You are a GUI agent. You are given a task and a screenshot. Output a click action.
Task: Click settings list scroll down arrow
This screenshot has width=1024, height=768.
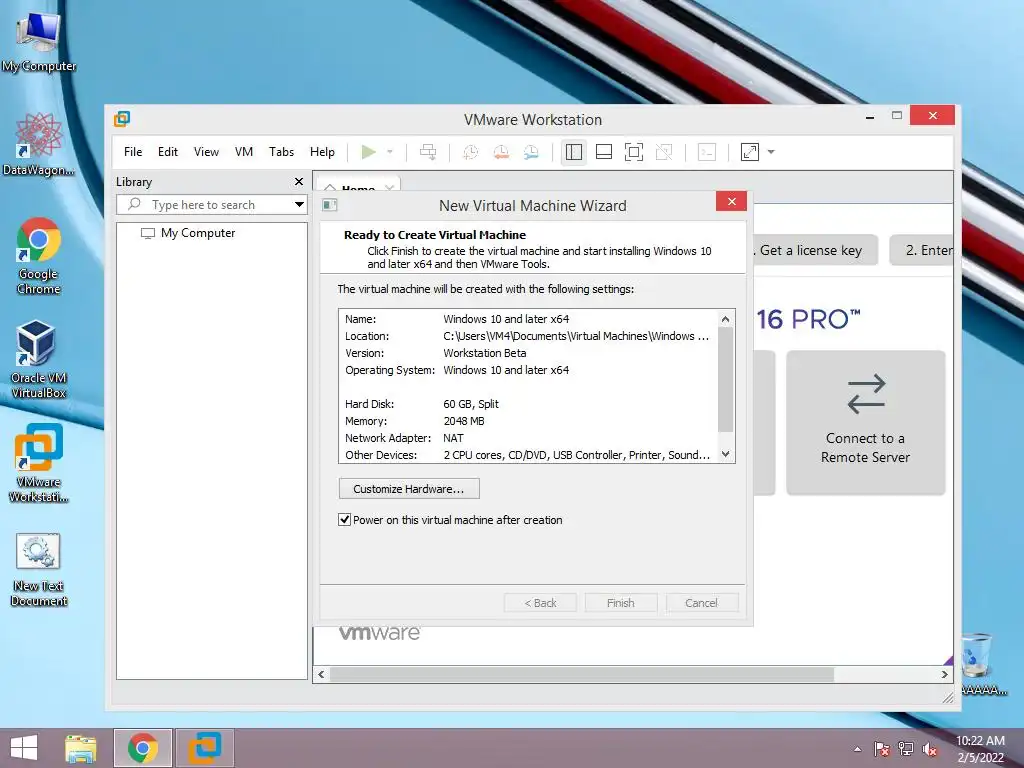tap(725, 454)
